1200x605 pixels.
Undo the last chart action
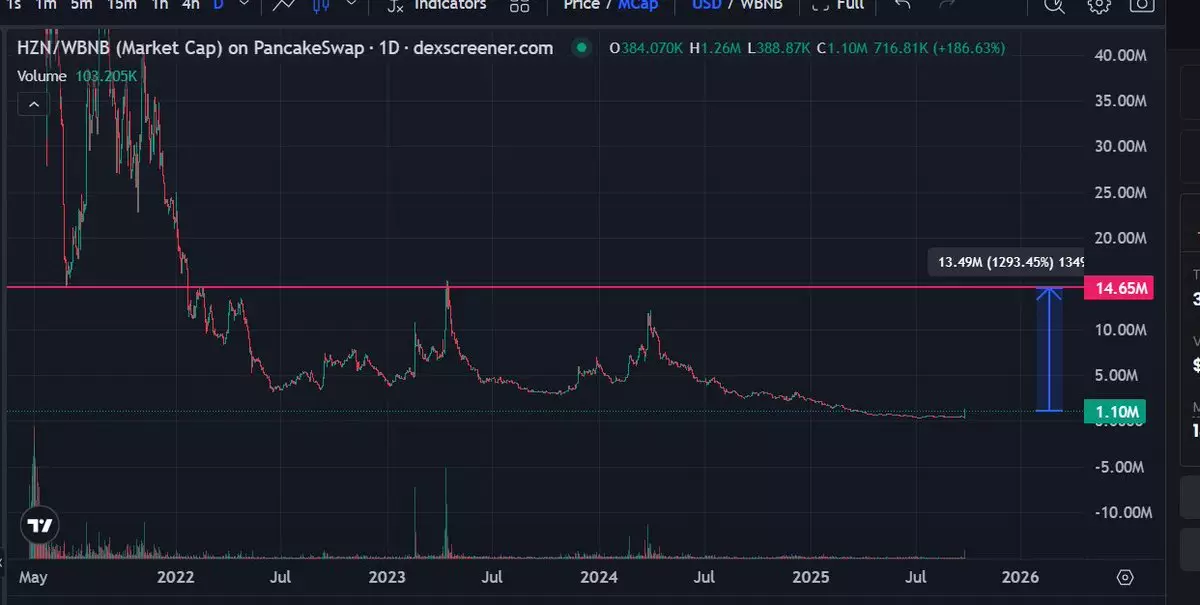[x=902, y=6]
